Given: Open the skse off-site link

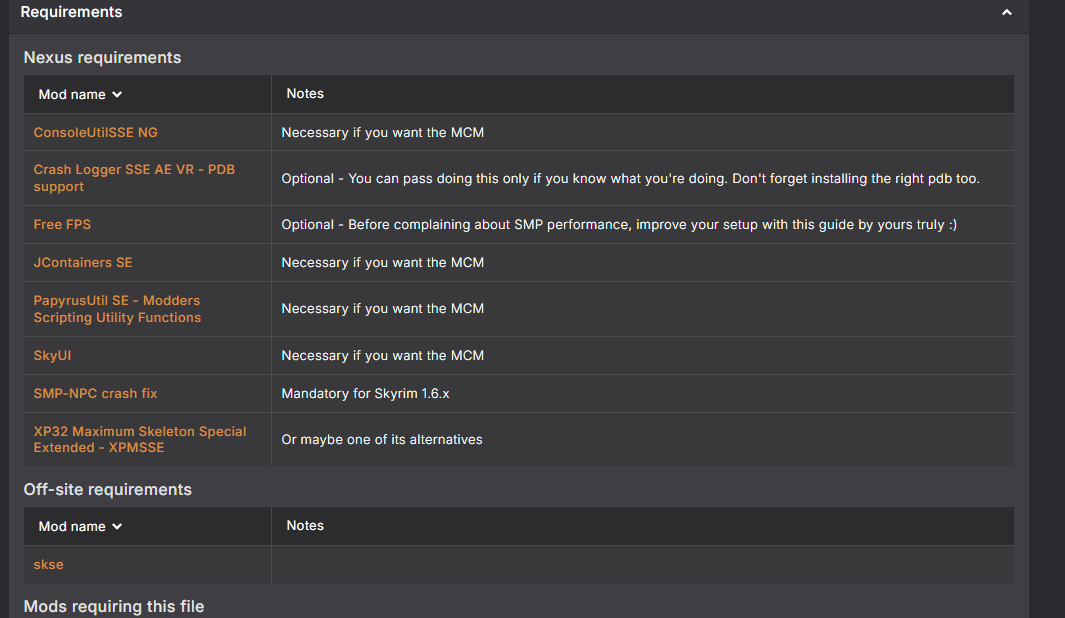Looking at the screenshot, I should (48, 564).
